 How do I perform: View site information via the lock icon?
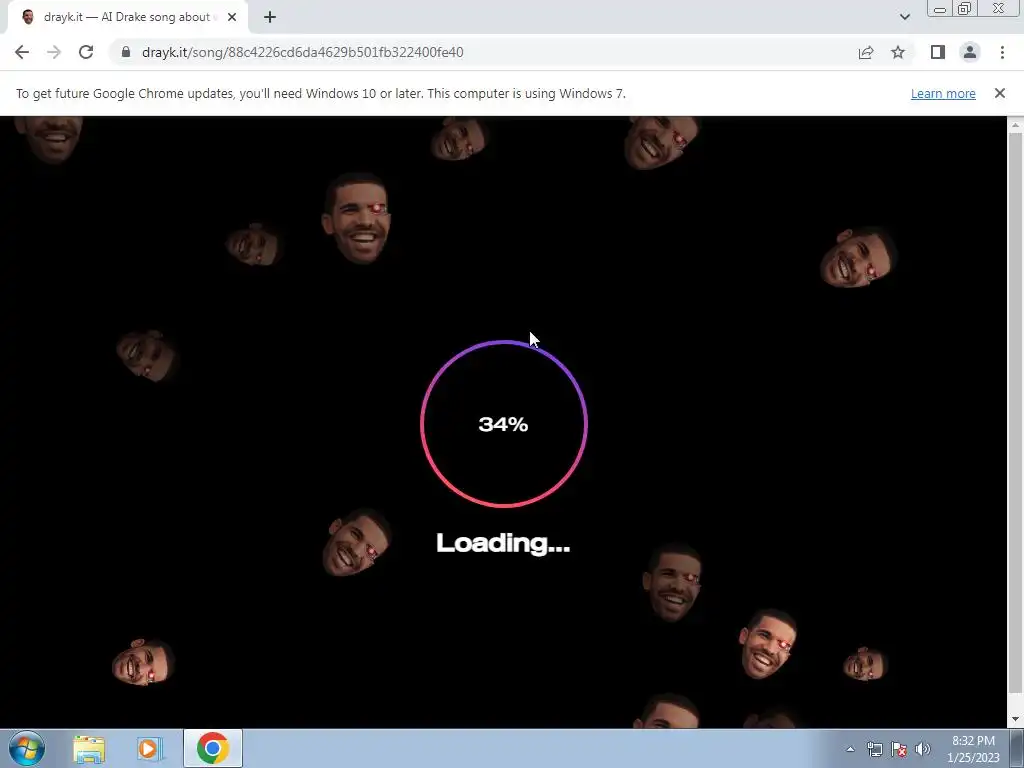126,52
